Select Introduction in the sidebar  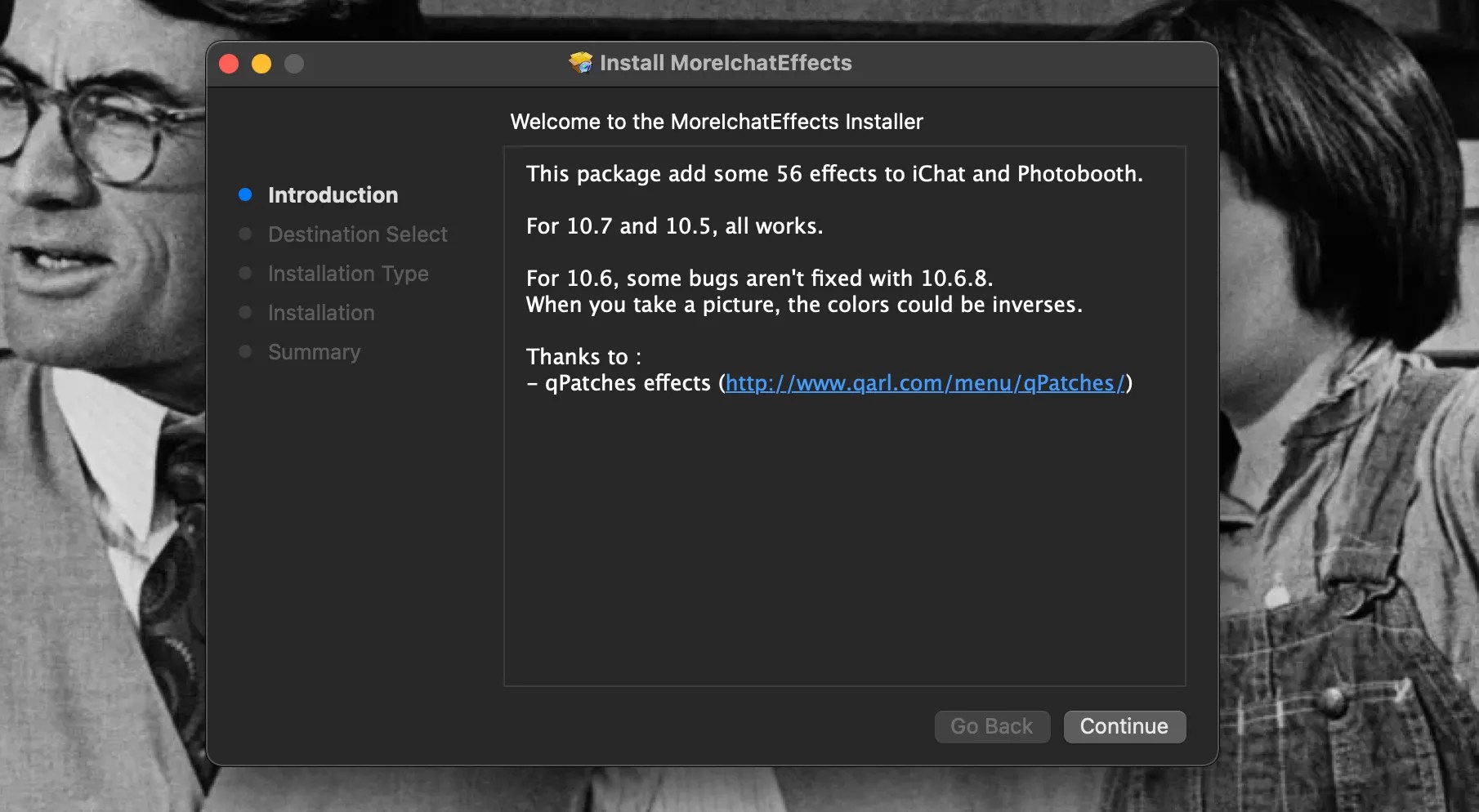click(x=333, y=194)
